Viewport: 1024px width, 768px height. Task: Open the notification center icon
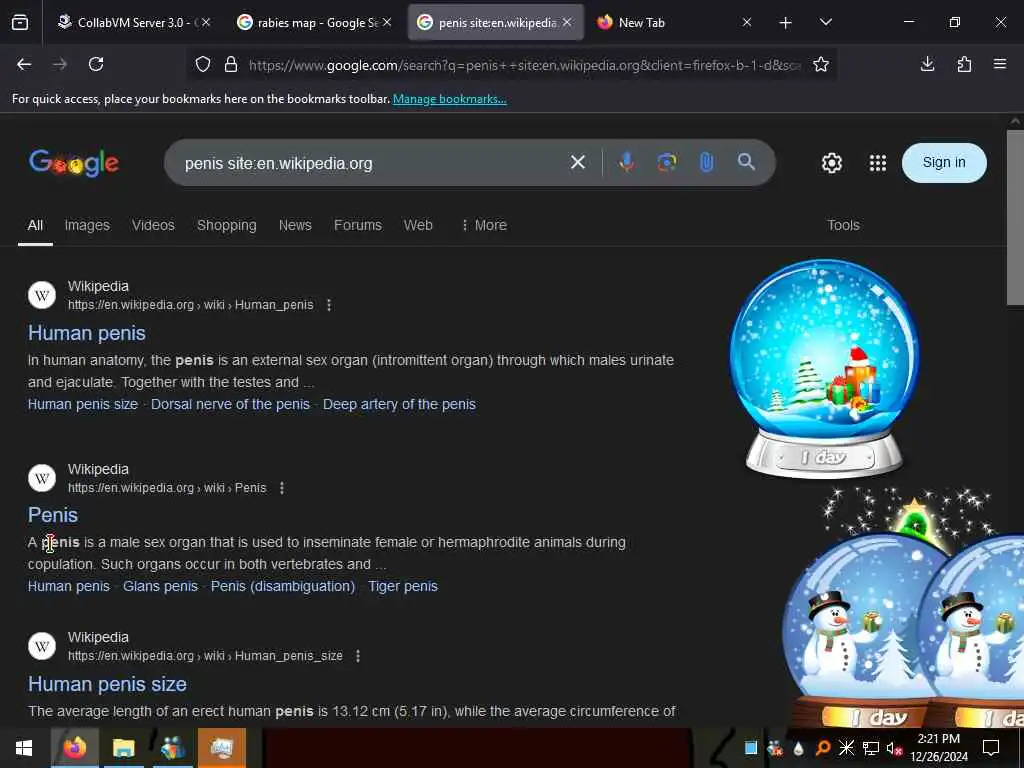[x=991, y=748]
